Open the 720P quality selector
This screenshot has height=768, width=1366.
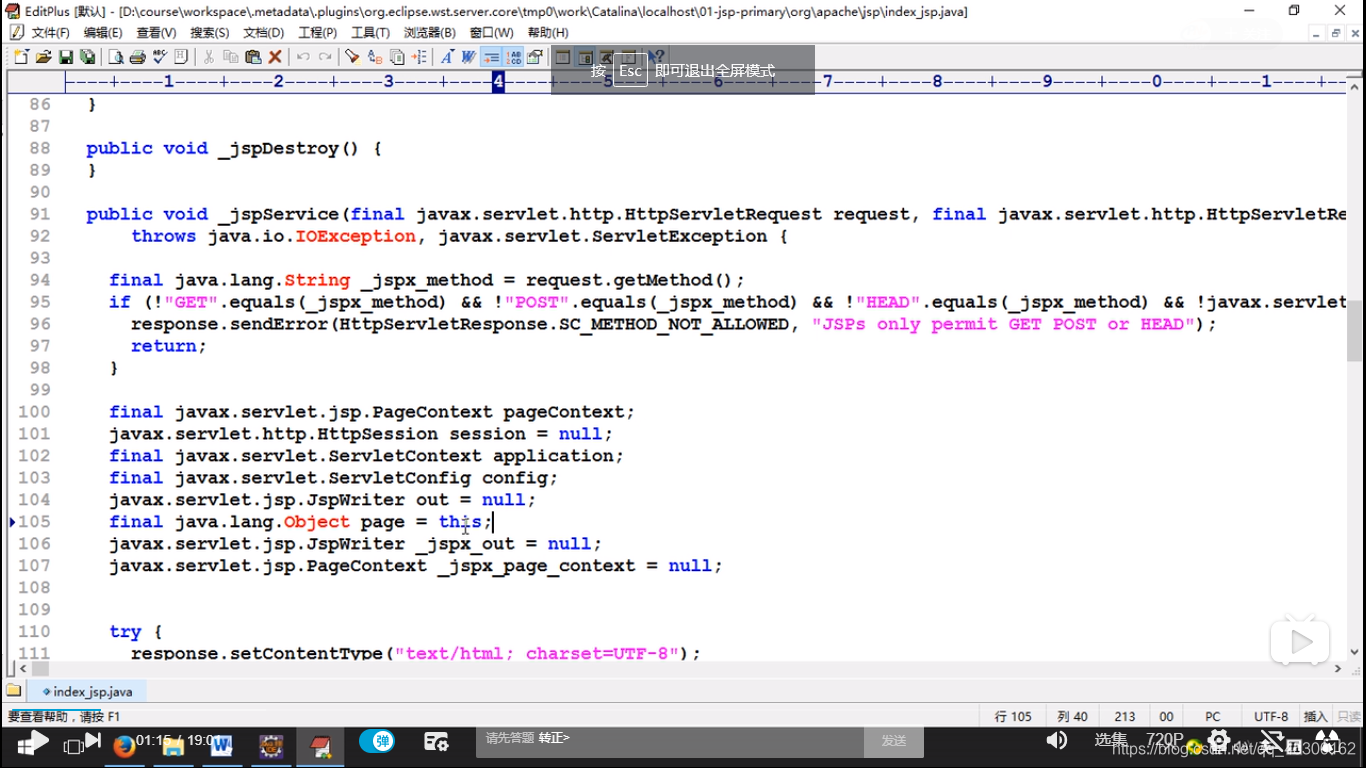point(1165,740)
